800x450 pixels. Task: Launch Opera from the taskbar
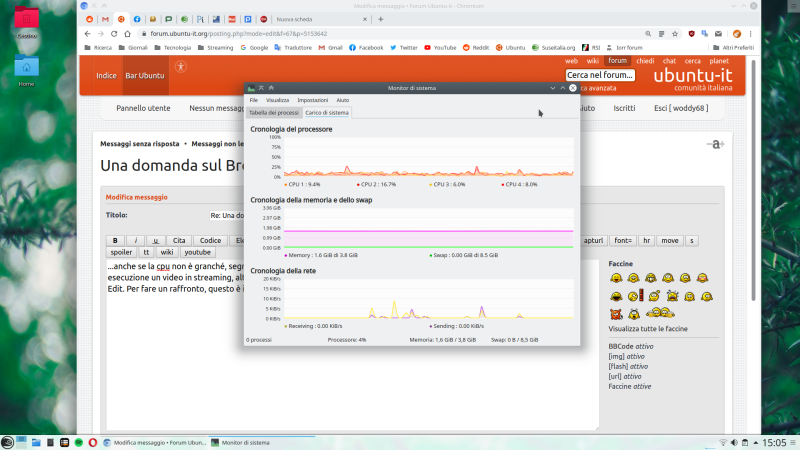(x=92, y=442)
